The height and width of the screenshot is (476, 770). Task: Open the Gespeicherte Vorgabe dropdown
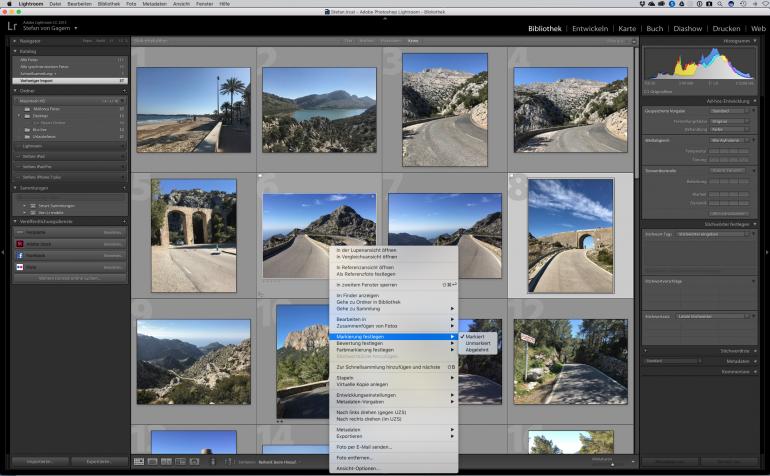[x=730, y=111]
